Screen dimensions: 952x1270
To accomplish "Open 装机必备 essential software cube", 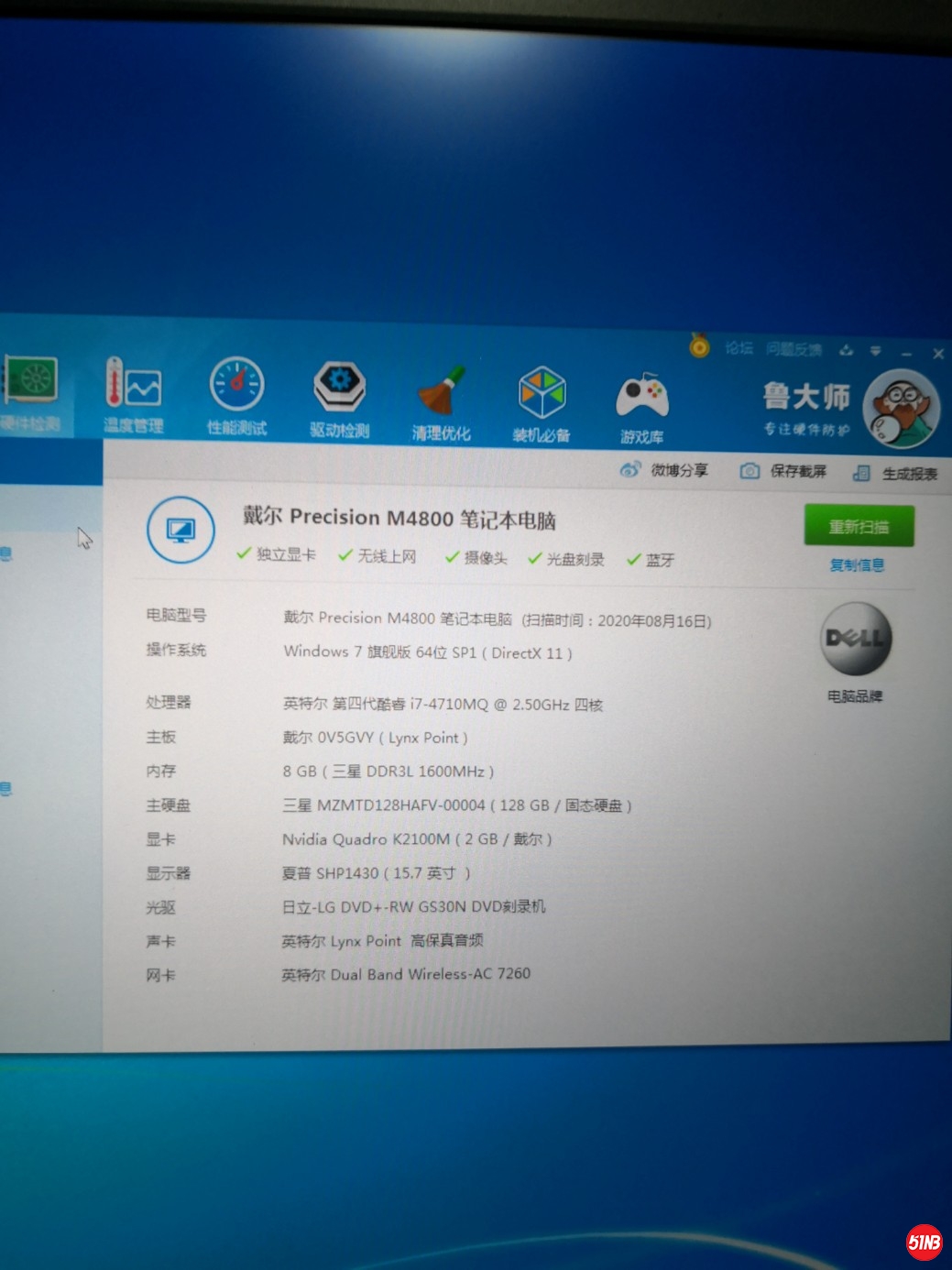I will (542, 403).
